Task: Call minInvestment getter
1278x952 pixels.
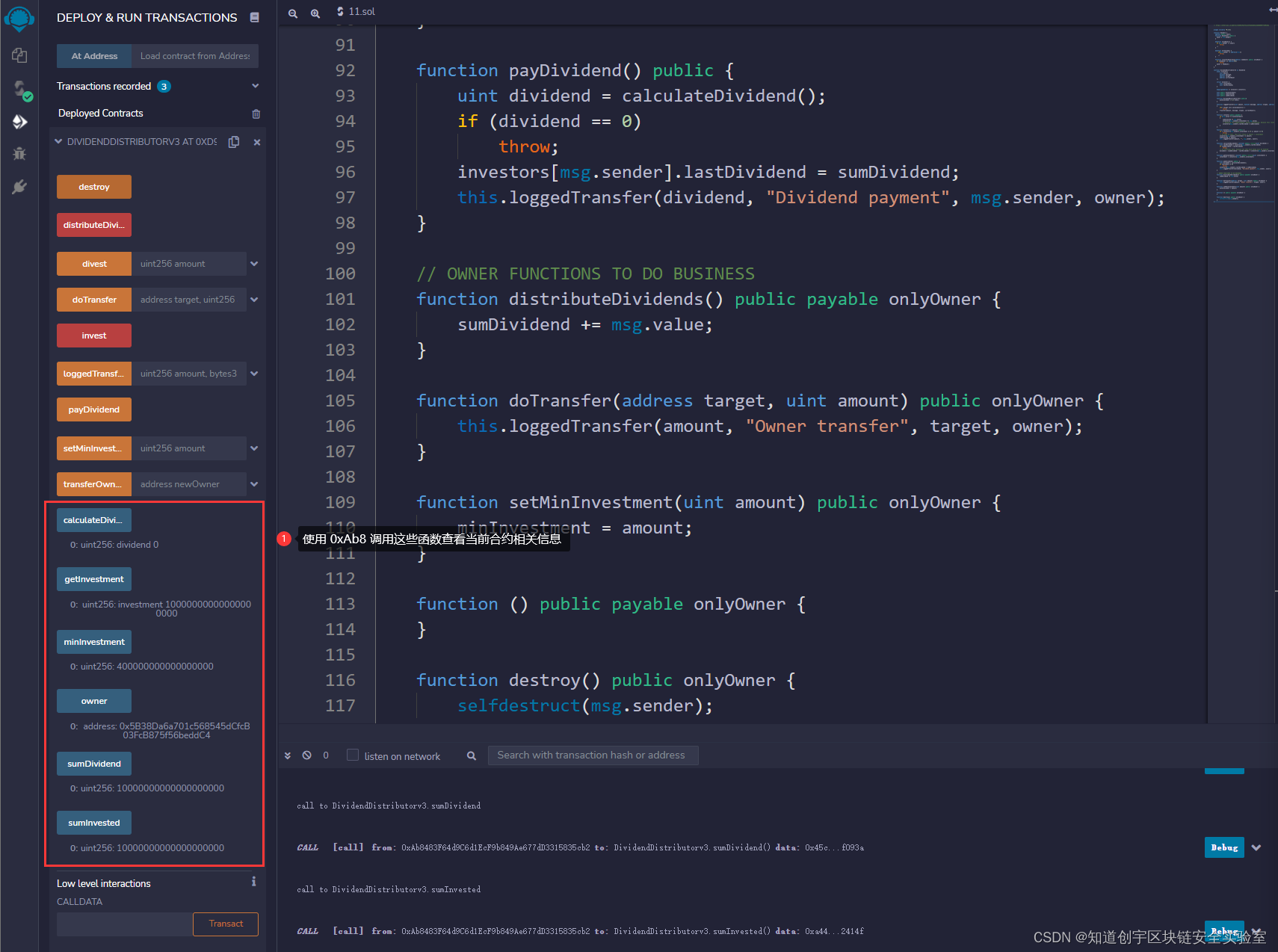Action: tap(94, 642)
